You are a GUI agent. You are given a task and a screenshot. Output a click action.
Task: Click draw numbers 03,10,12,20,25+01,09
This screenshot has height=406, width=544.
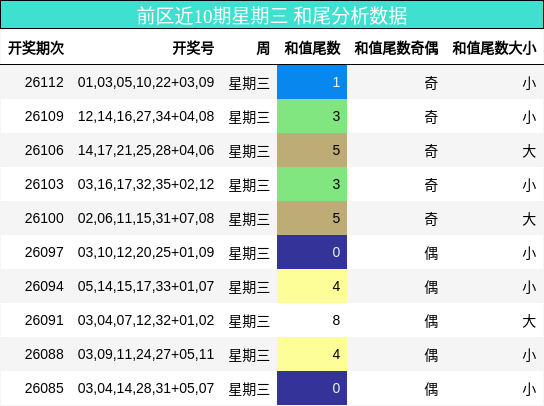(x=146, y=253)
